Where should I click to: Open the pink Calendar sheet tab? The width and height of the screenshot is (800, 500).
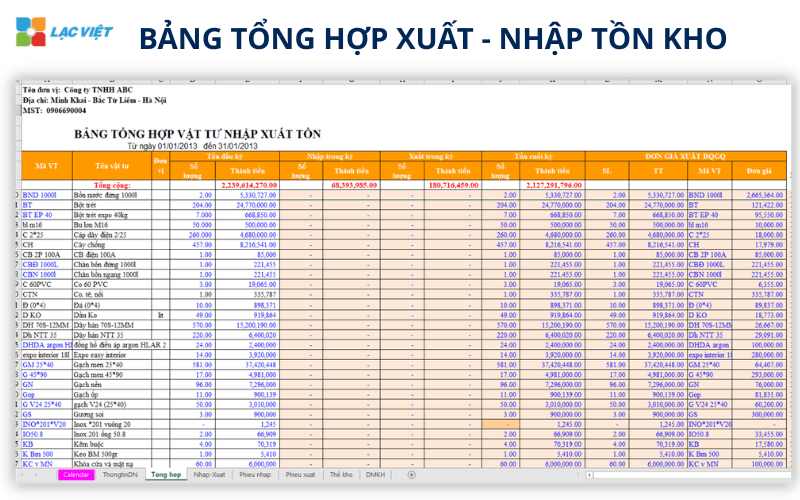click(x=76, y=474)
